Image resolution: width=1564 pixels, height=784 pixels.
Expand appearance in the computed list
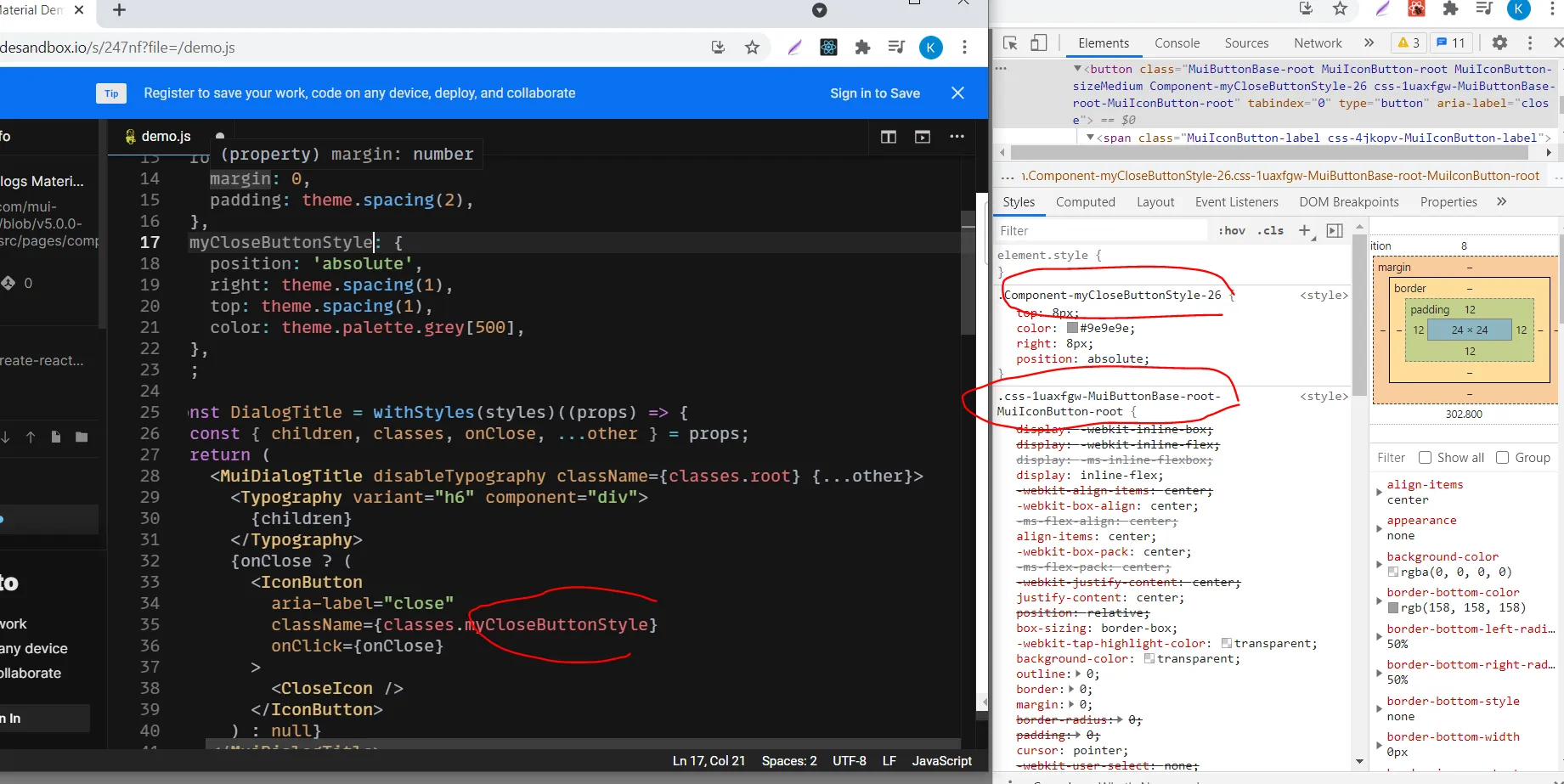click(1379, 528)
